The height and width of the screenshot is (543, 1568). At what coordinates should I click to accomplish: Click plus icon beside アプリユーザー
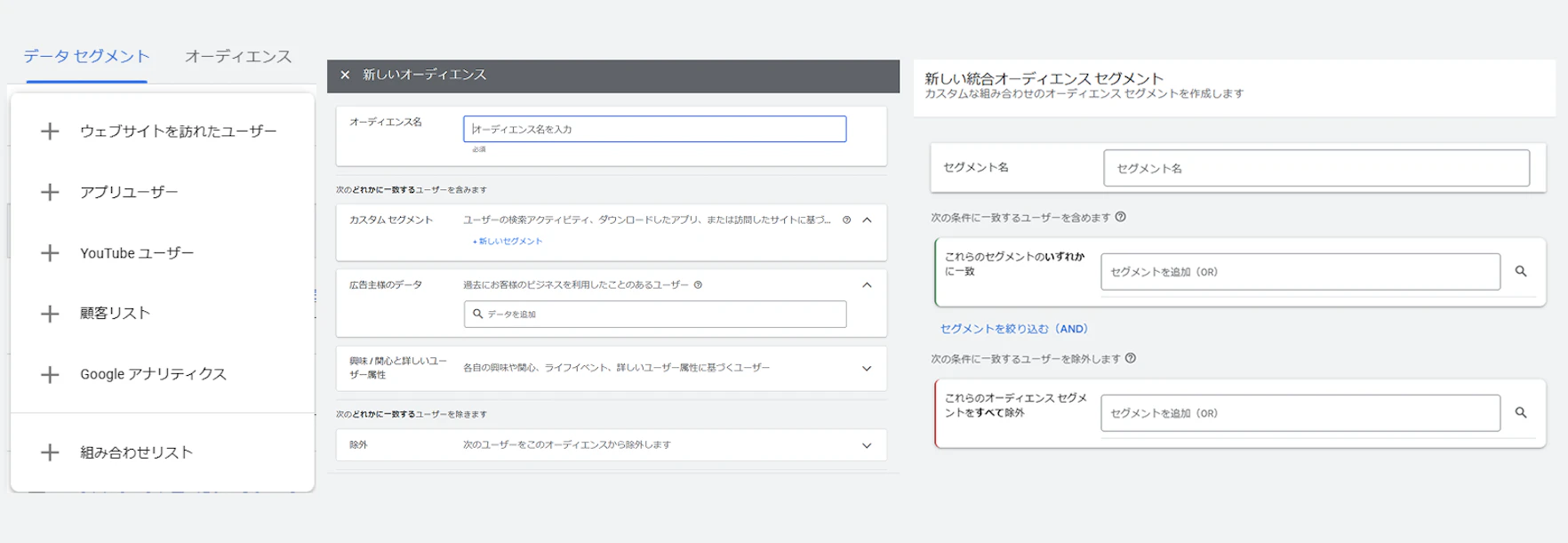[x=50, y=192]
